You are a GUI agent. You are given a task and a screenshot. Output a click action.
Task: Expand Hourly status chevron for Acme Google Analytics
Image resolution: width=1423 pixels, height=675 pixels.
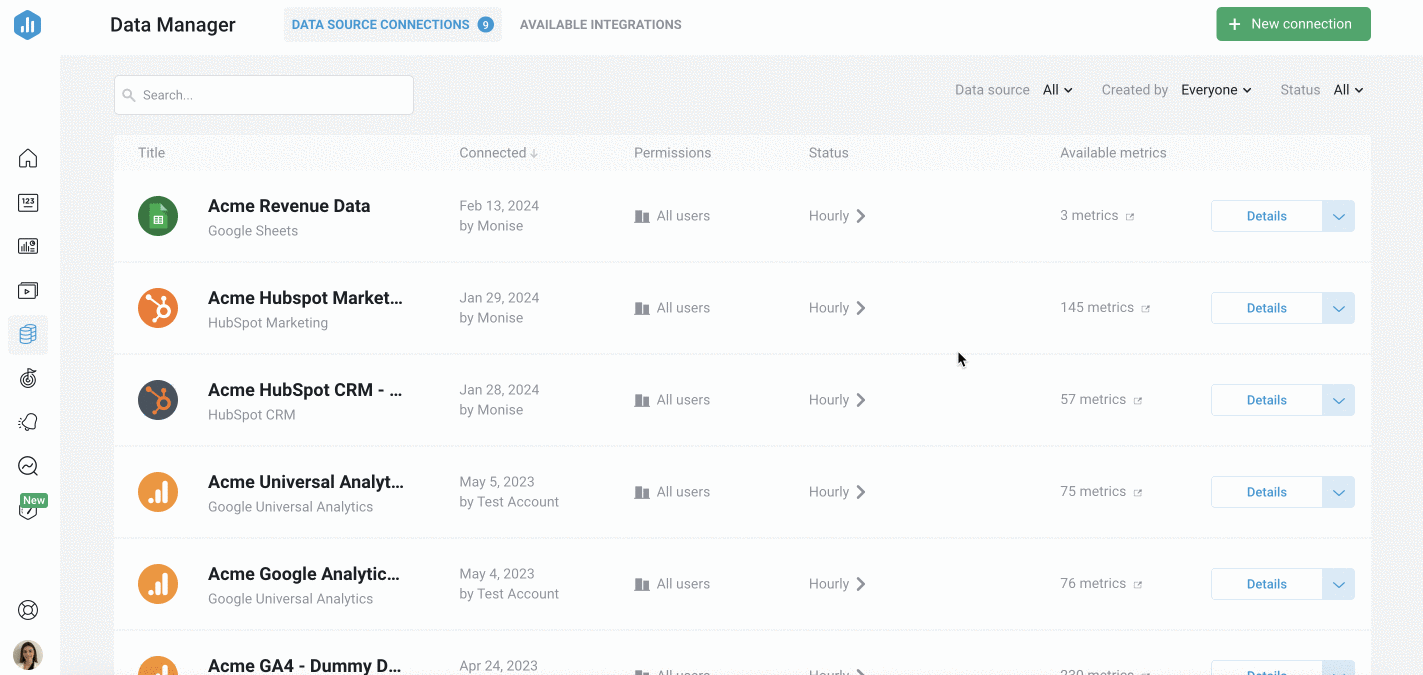coord(861,584)
